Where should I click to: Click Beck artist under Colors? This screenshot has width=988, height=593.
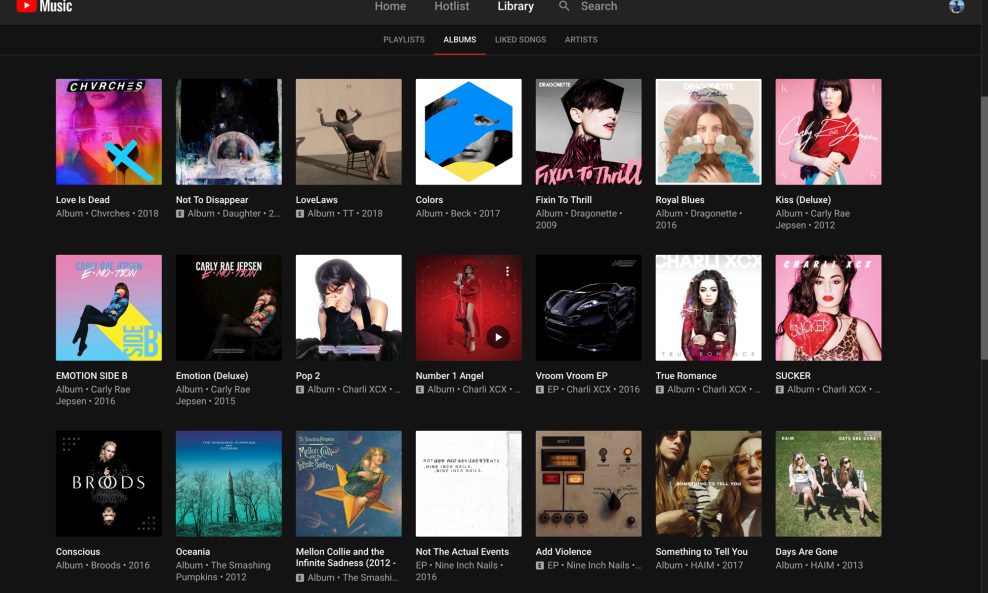(x=461, y=214)
